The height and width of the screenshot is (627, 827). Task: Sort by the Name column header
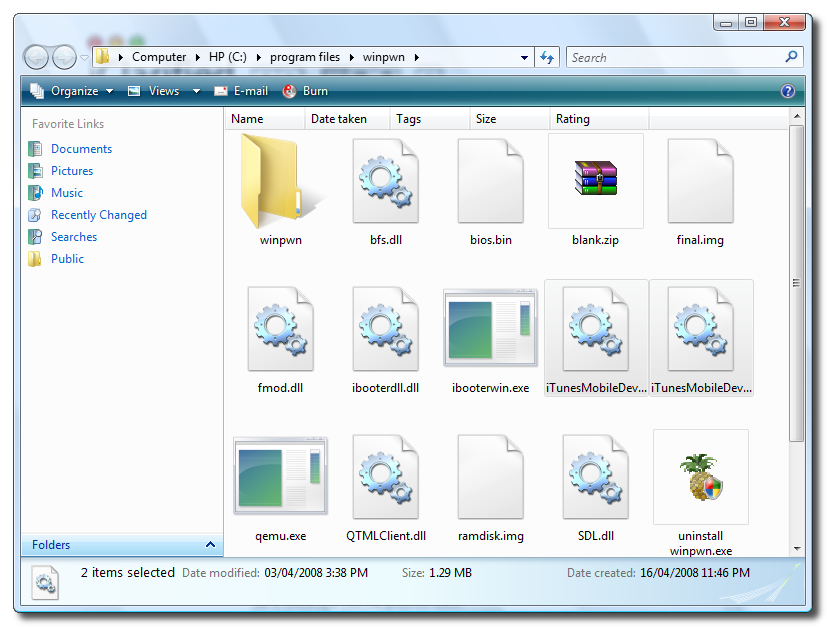point(265,119)
